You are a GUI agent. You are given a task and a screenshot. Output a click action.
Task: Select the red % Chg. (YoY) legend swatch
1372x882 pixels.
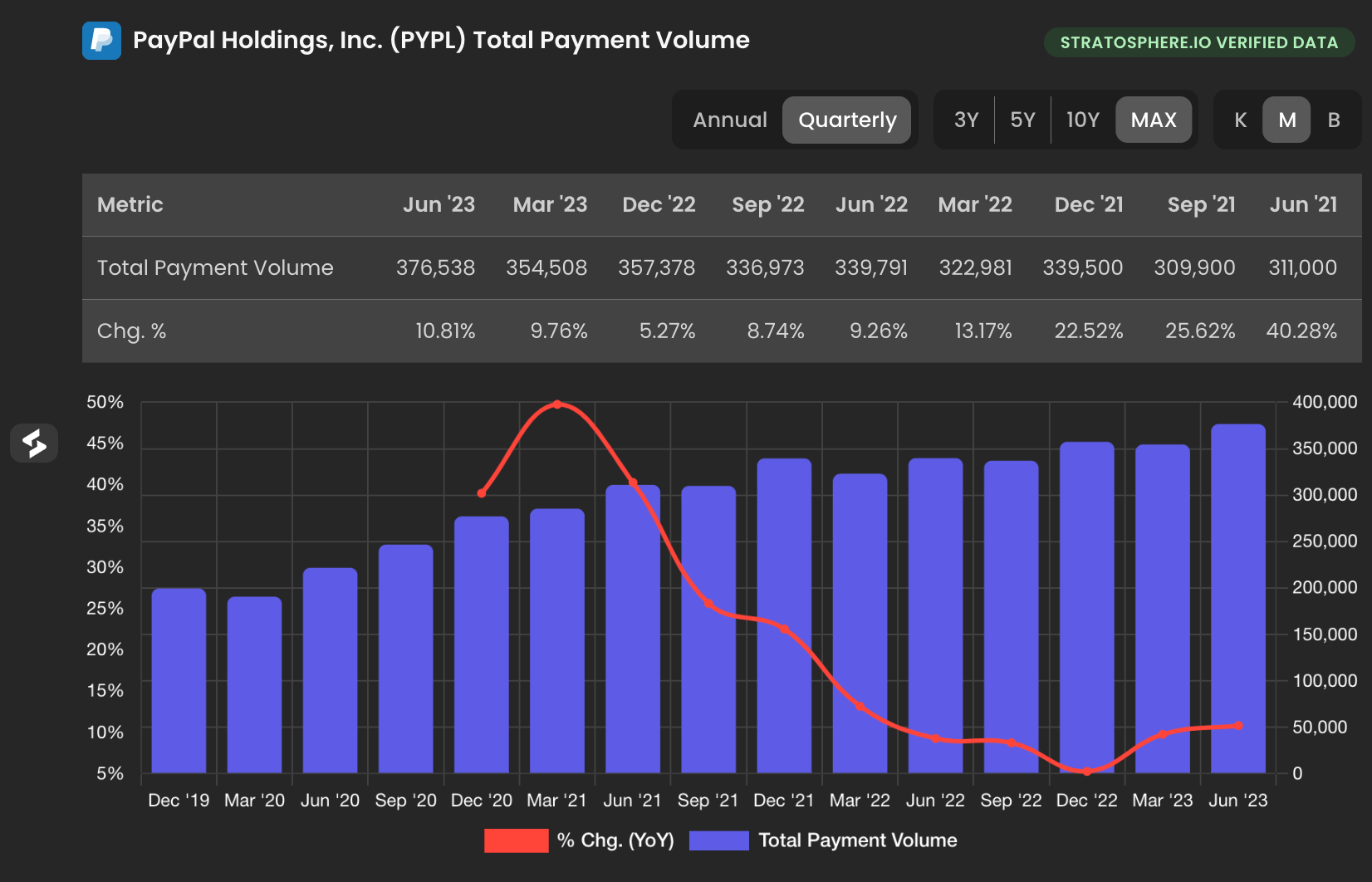pyautogui.click(x=516, y=840)
